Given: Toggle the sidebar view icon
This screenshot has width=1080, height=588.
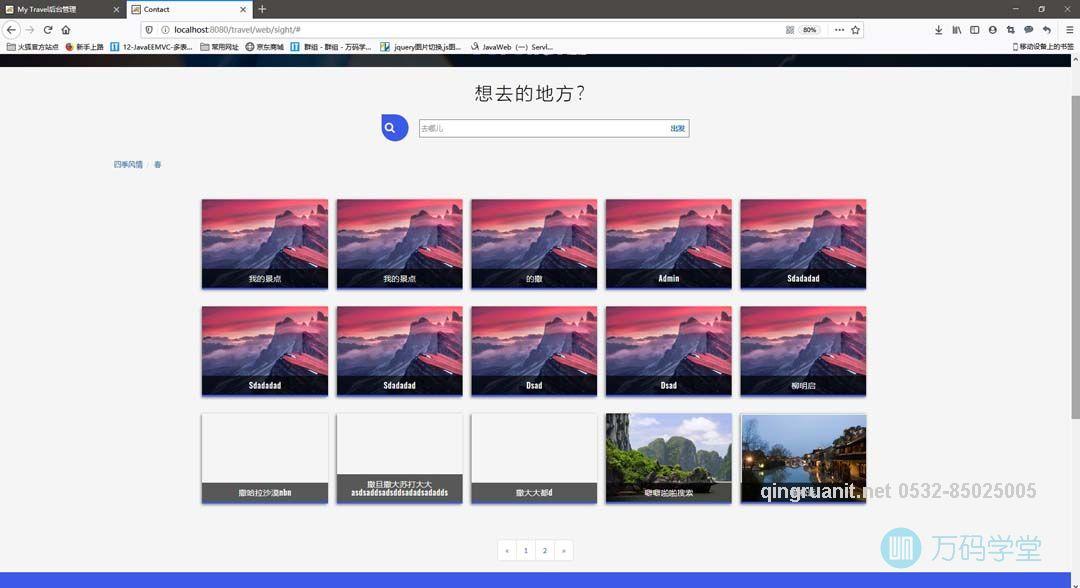Looking at the screenshot, I should [x=975, y=29].
